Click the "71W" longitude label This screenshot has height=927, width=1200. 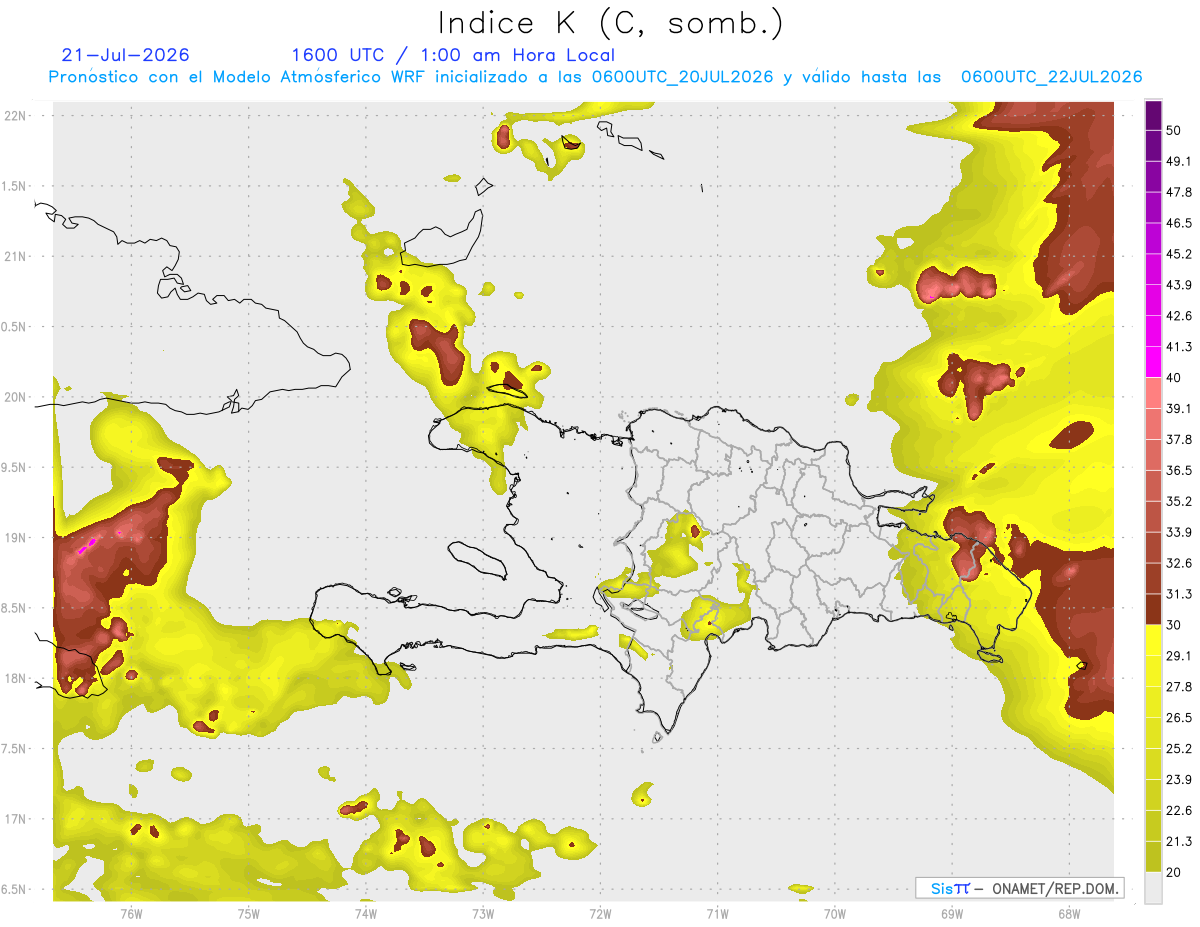[717, 914]
